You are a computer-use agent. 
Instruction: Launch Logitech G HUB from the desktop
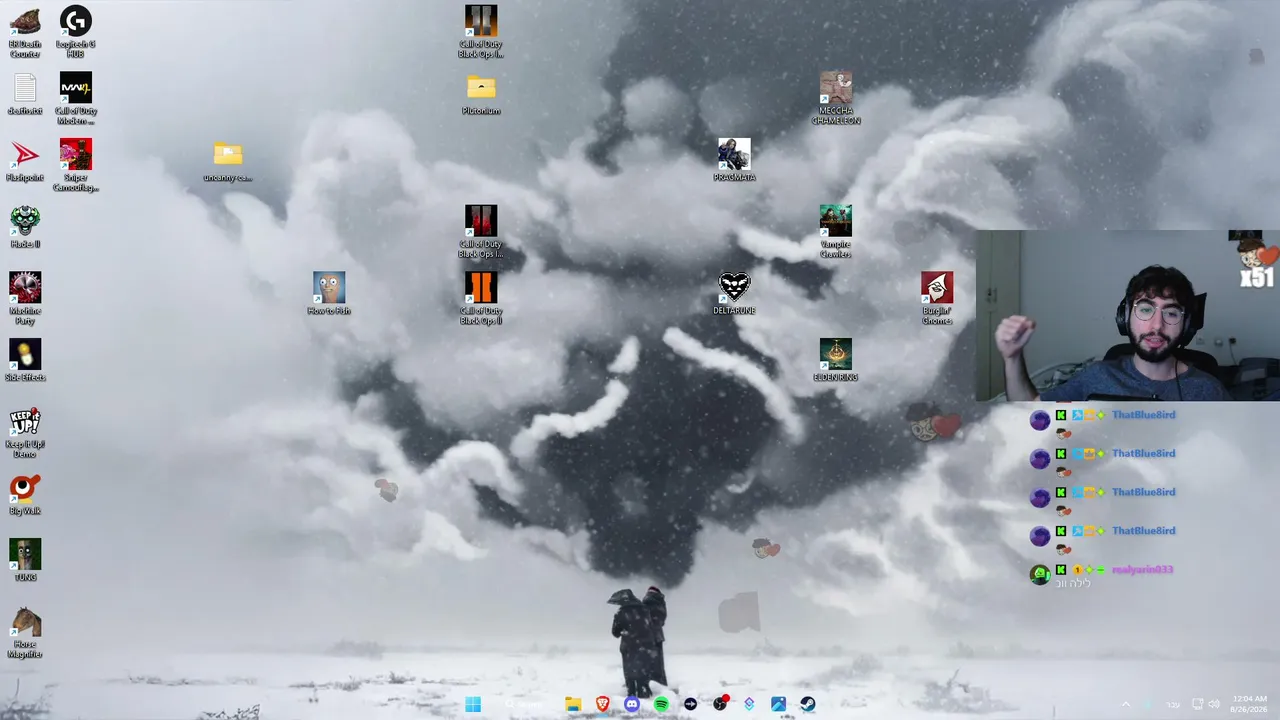click(76, 32)
